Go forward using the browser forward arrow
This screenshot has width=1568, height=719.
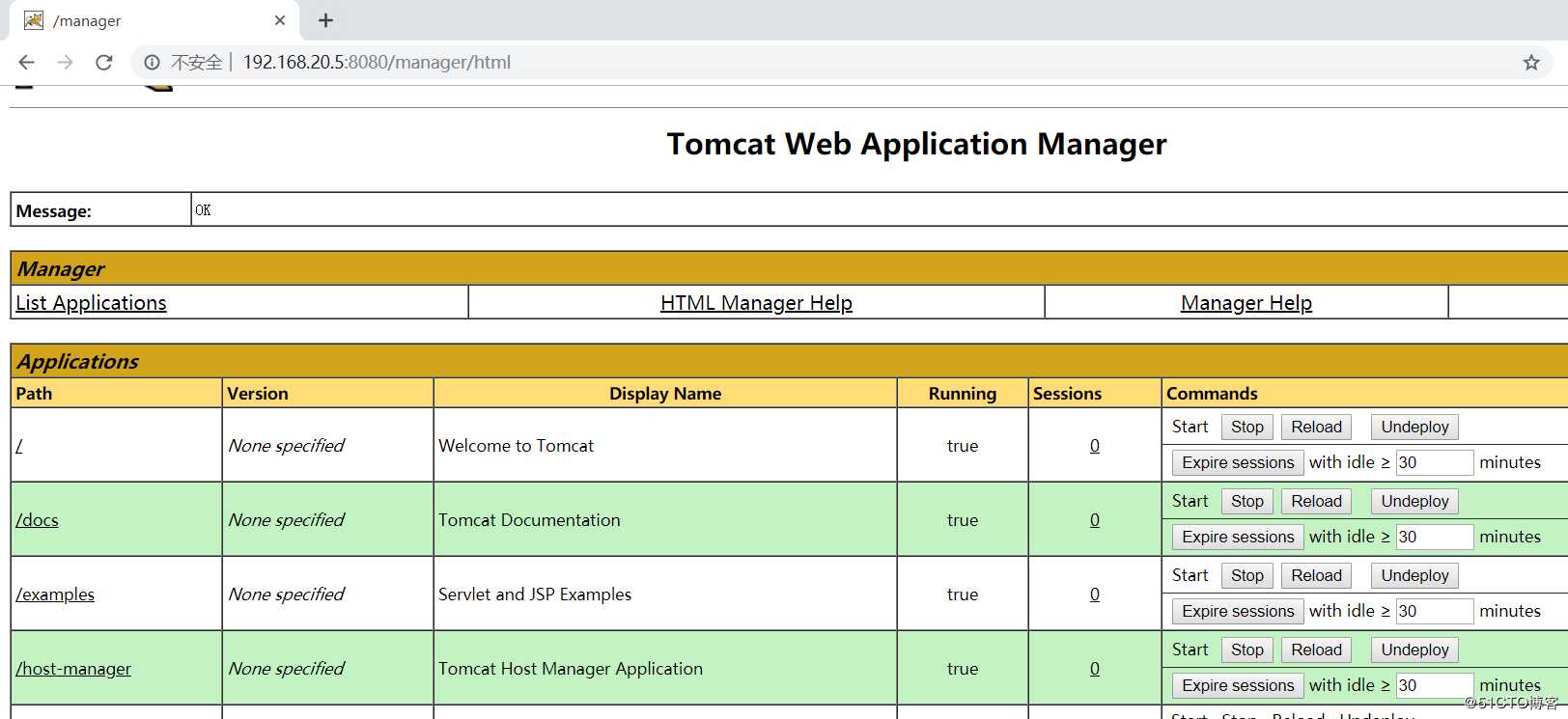65,63
